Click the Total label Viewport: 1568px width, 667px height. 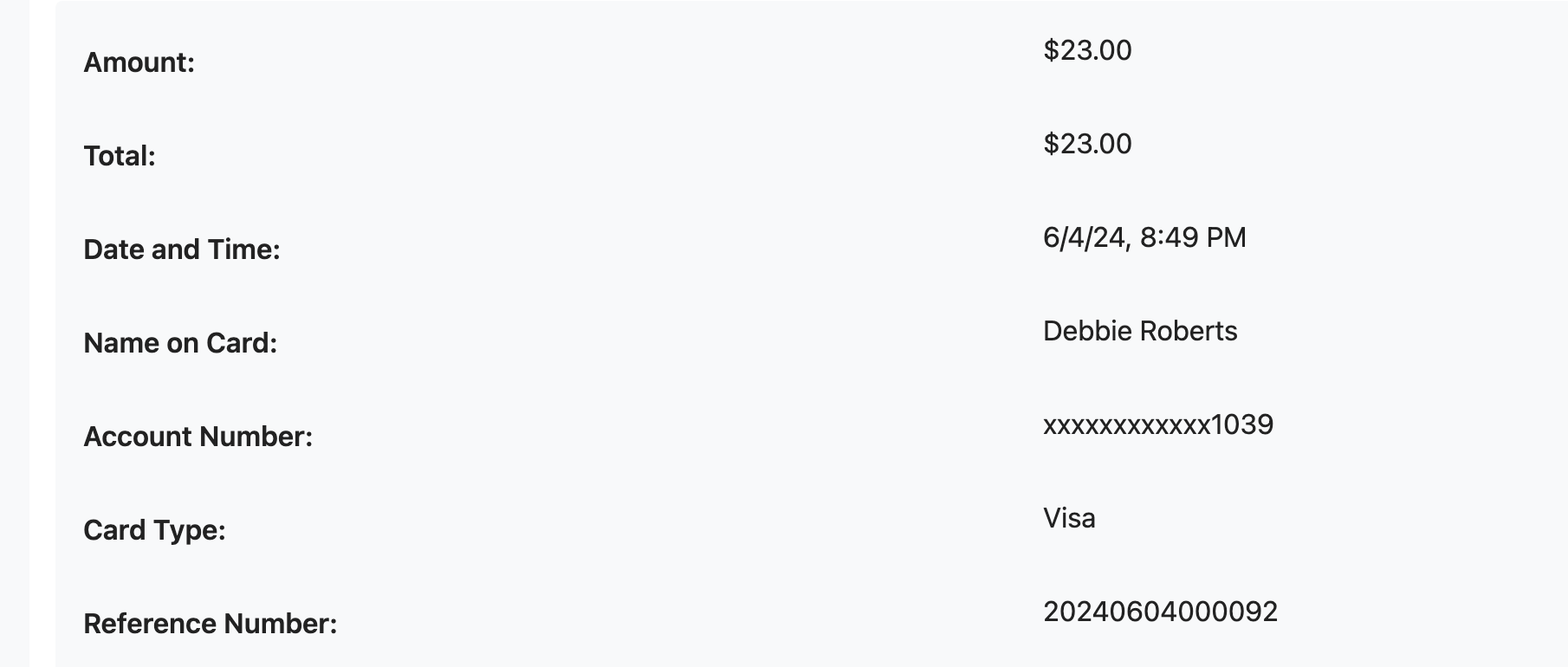(120, 156)
